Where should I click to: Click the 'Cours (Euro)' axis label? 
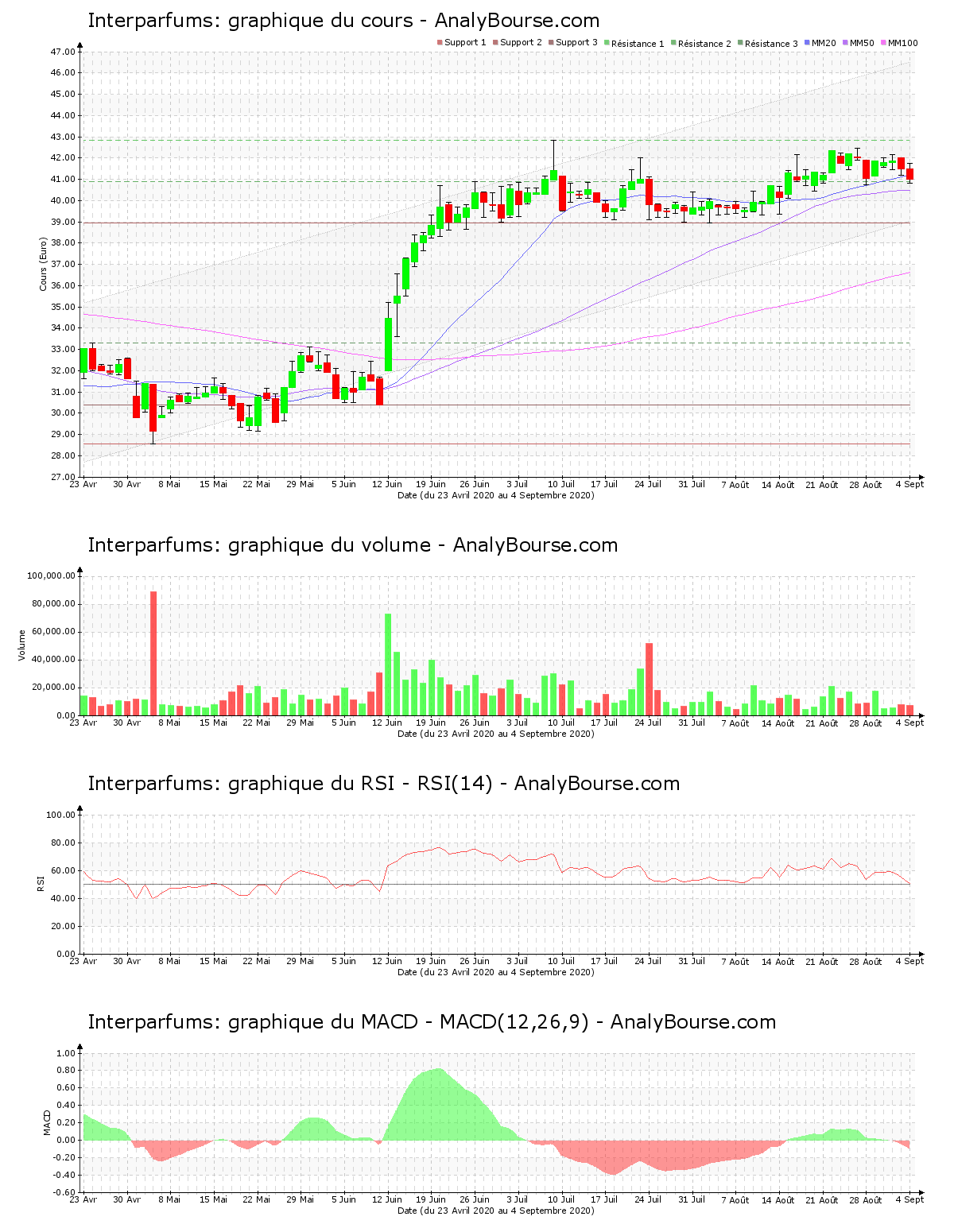pos(43,264)
